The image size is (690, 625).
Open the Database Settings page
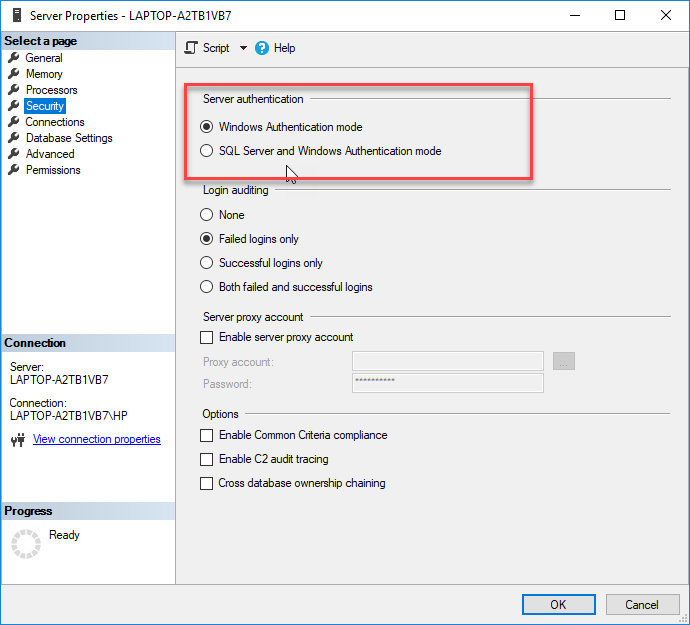tap(69, 138)
